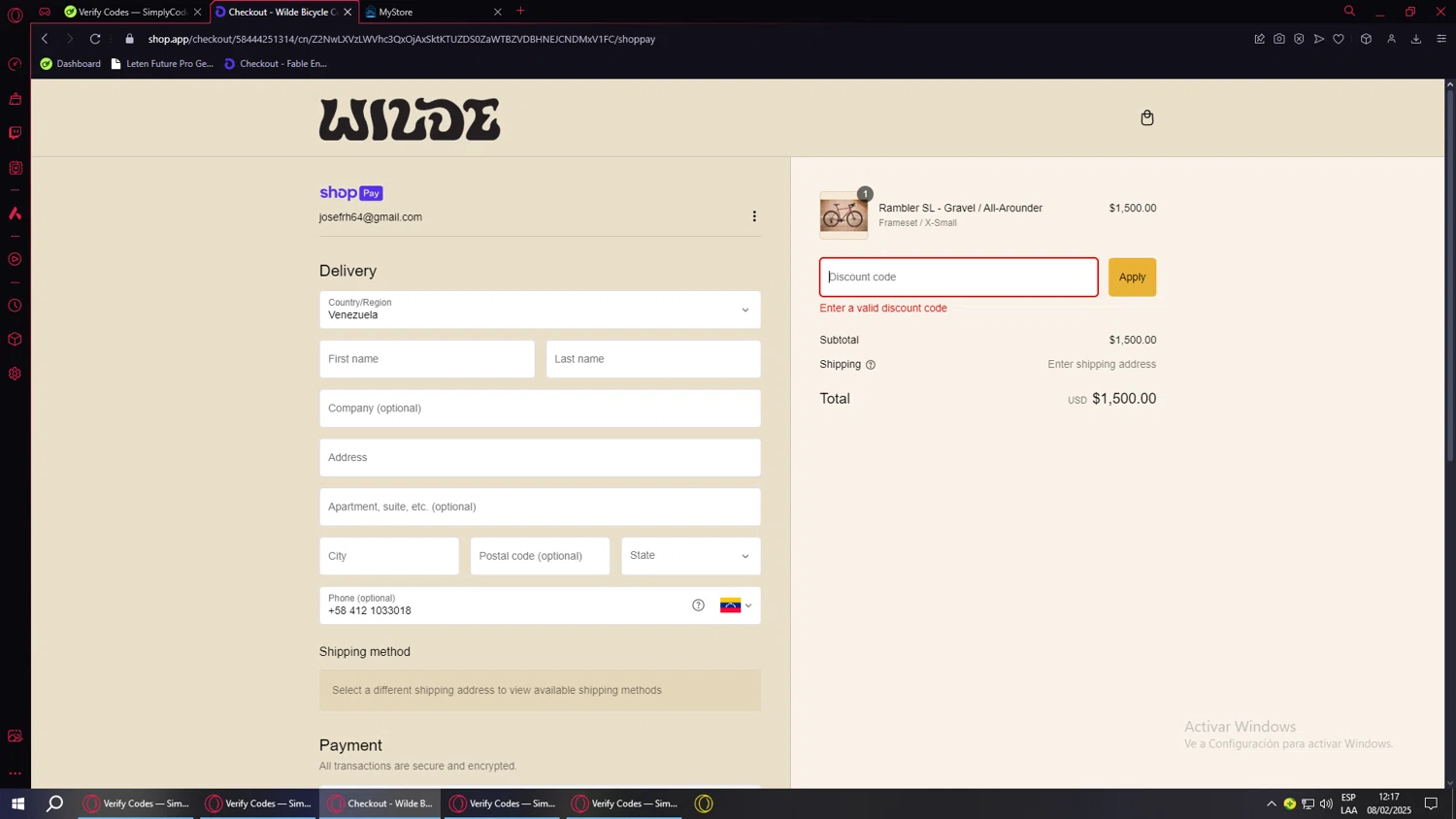The image size is (1456, 819).
Task: Open the shopping bag cart icon
Action: pos(1146,117)
